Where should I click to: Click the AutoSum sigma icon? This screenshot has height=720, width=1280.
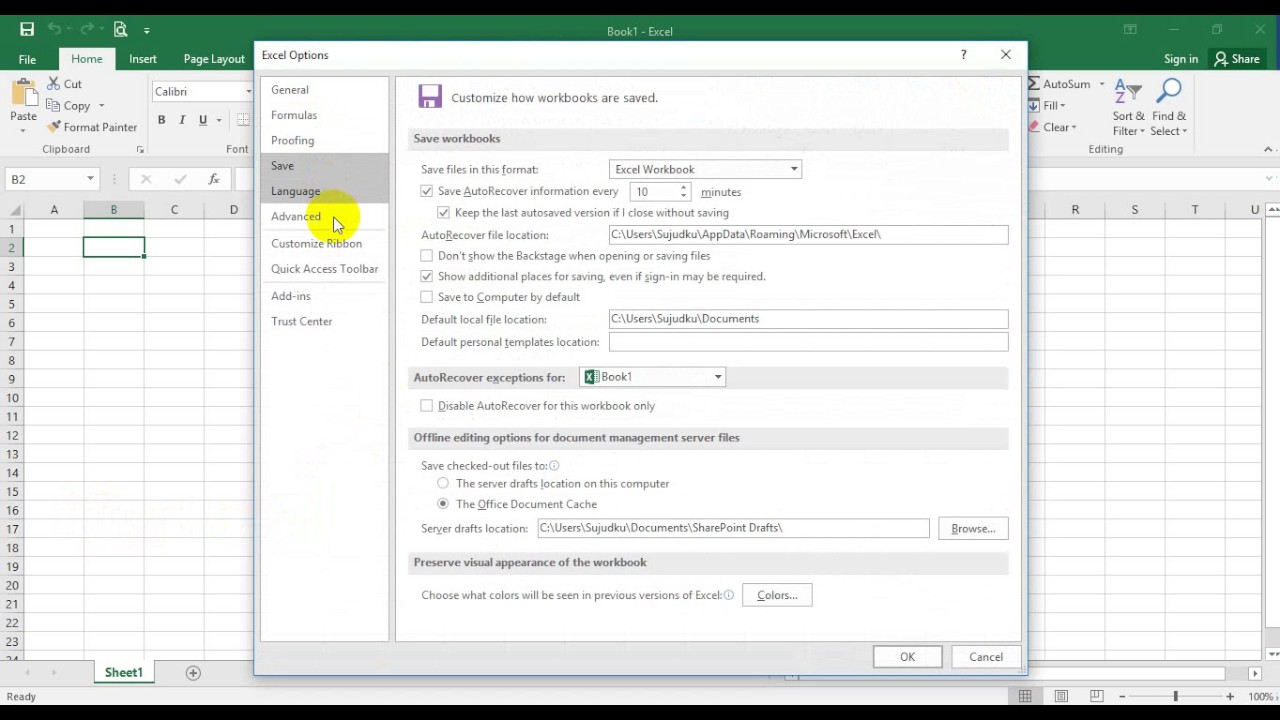[1034, 84]
